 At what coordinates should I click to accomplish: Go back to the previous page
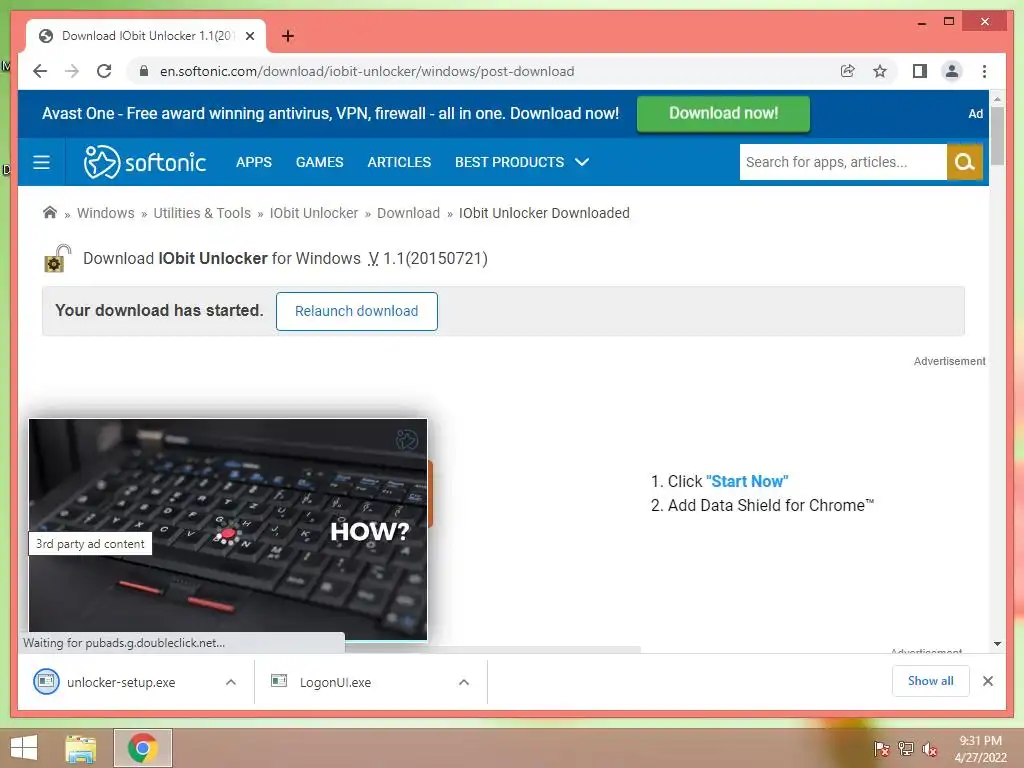tap(40, 71)
